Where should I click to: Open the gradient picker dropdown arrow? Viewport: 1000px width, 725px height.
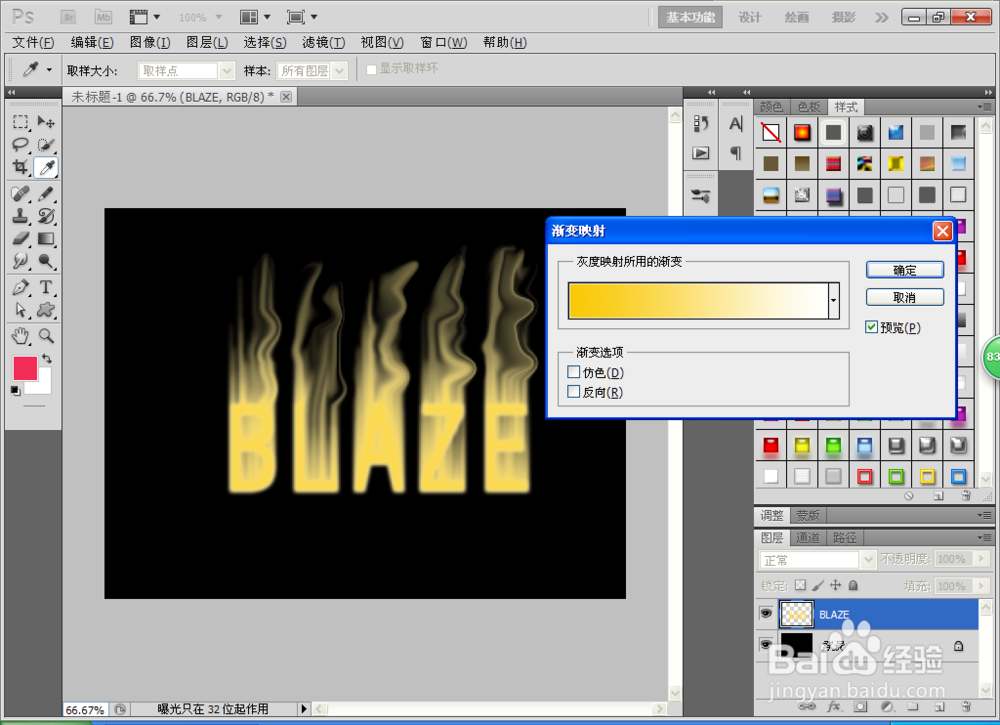tap(834, 300)
